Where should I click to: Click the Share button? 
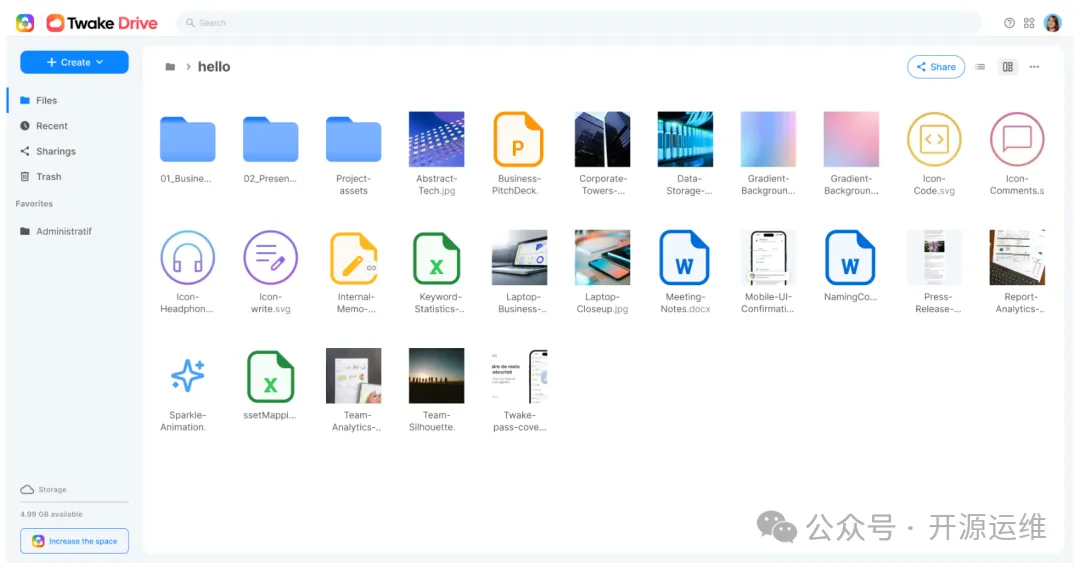(x=935, y=67)
